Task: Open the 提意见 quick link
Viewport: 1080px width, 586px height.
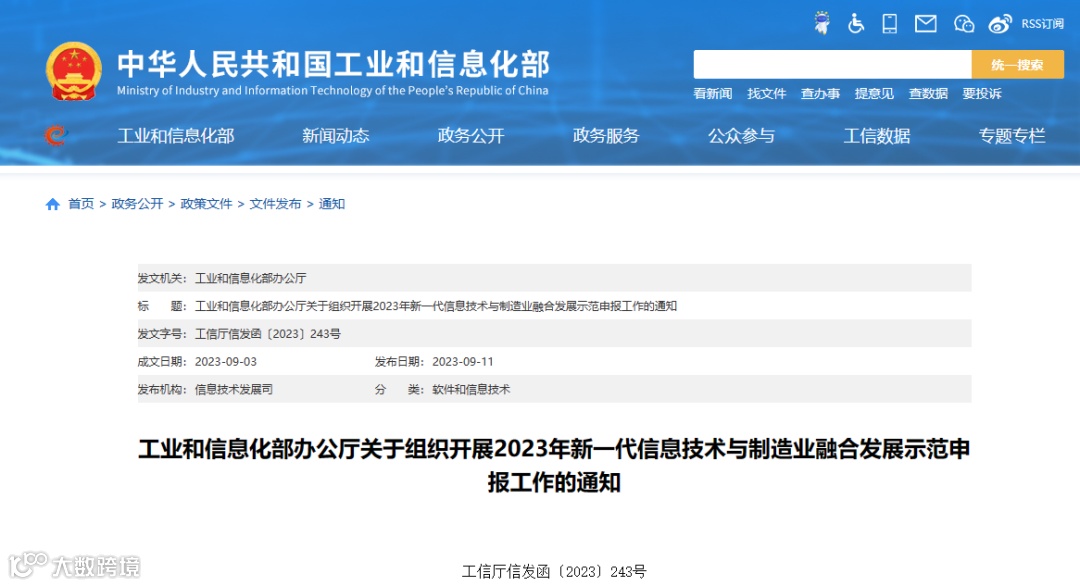Action: 874,94
